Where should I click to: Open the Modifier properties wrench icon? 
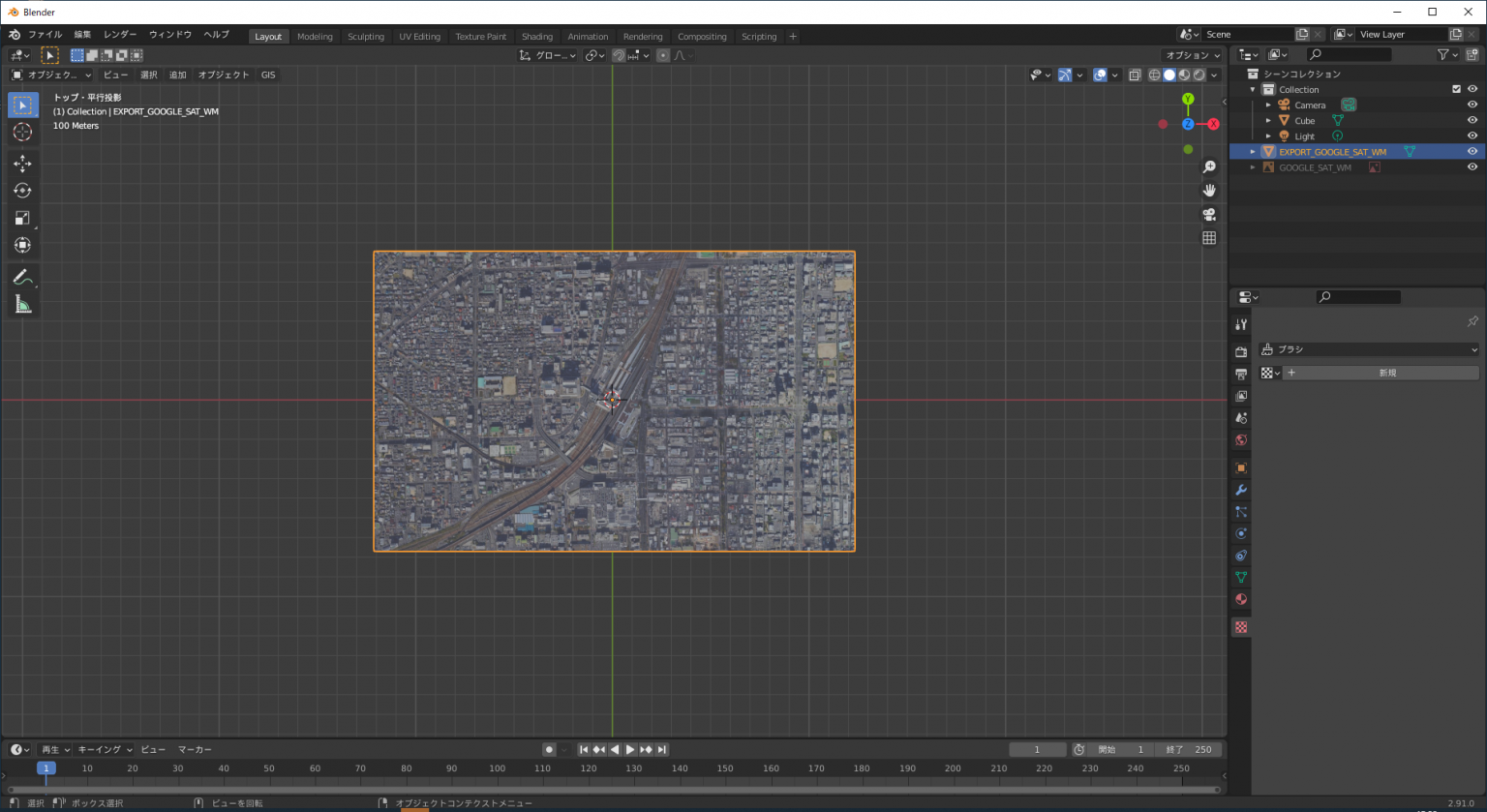(x=1240, y=490)
